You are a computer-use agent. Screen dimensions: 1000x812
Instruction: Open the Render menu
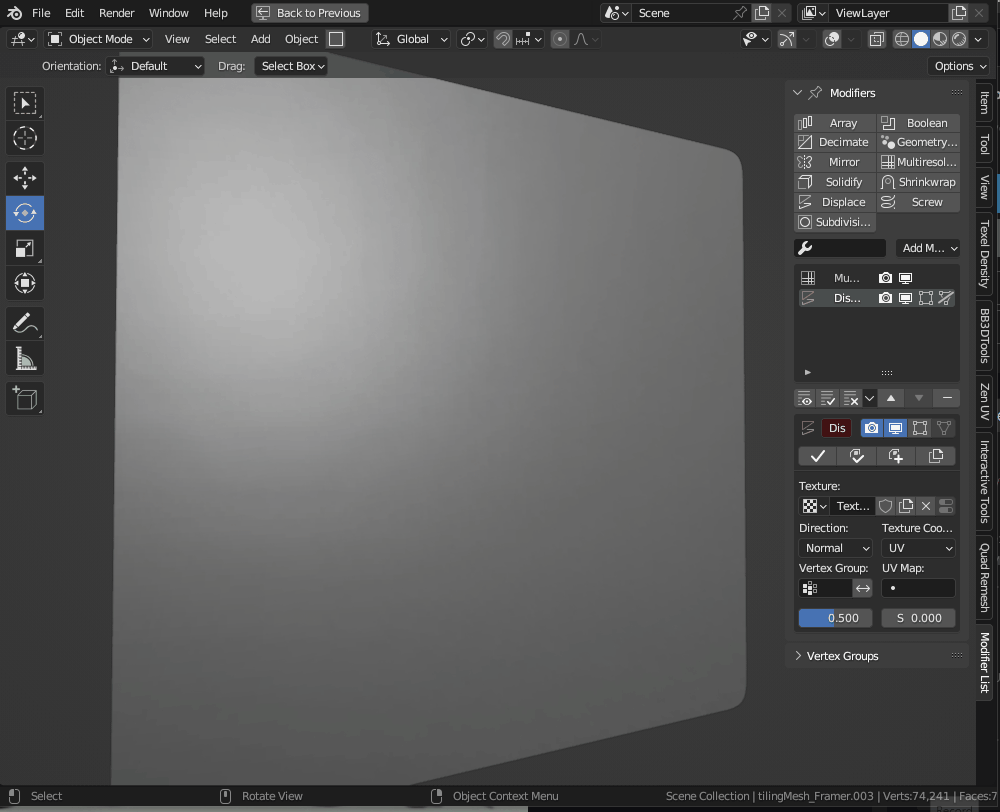[x=116, y=13]
